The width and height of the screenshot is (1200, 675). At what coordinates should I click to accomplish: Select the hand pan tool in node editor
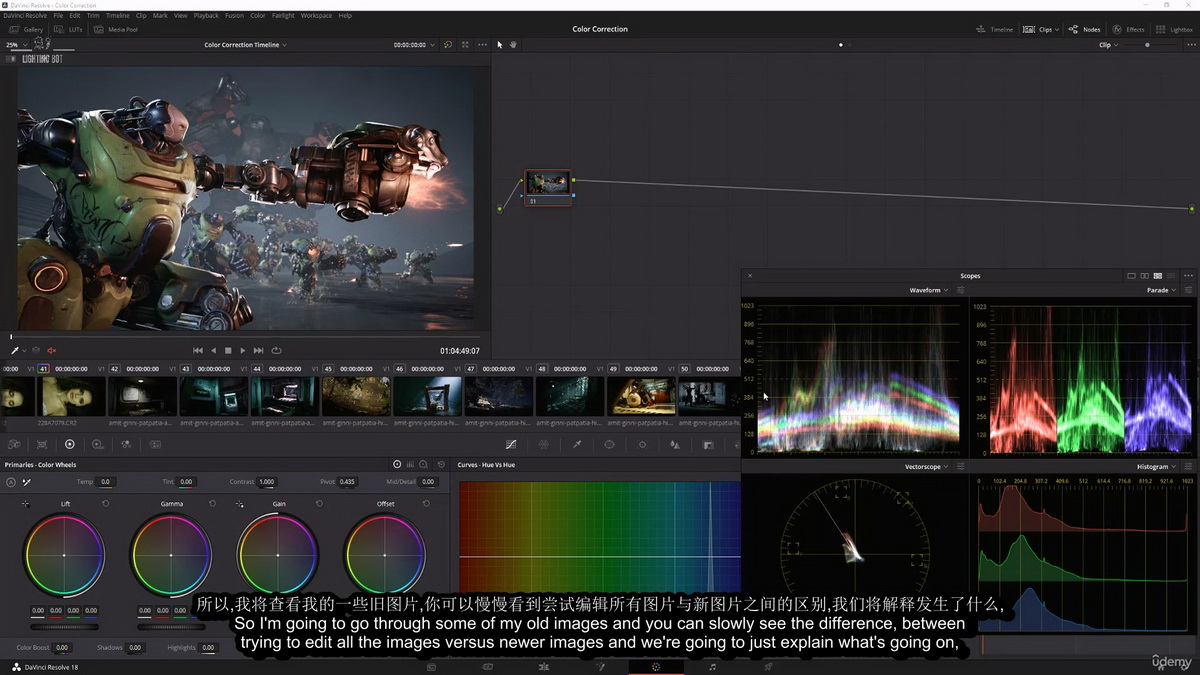coord(514,44)
